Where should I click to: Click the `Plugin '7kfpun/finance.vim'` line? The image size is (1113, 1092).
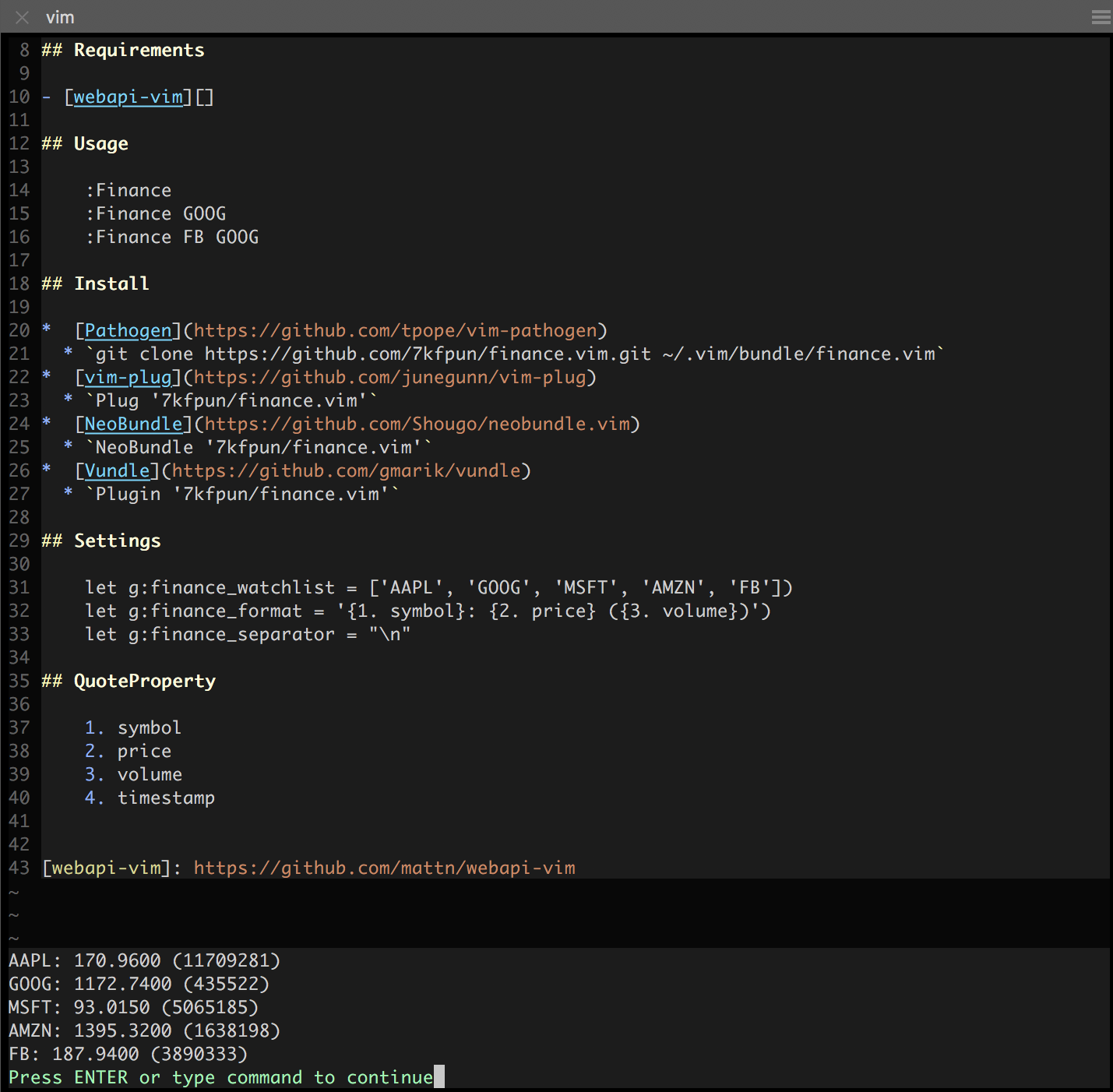pyautogui.click(x=242, y=495)
